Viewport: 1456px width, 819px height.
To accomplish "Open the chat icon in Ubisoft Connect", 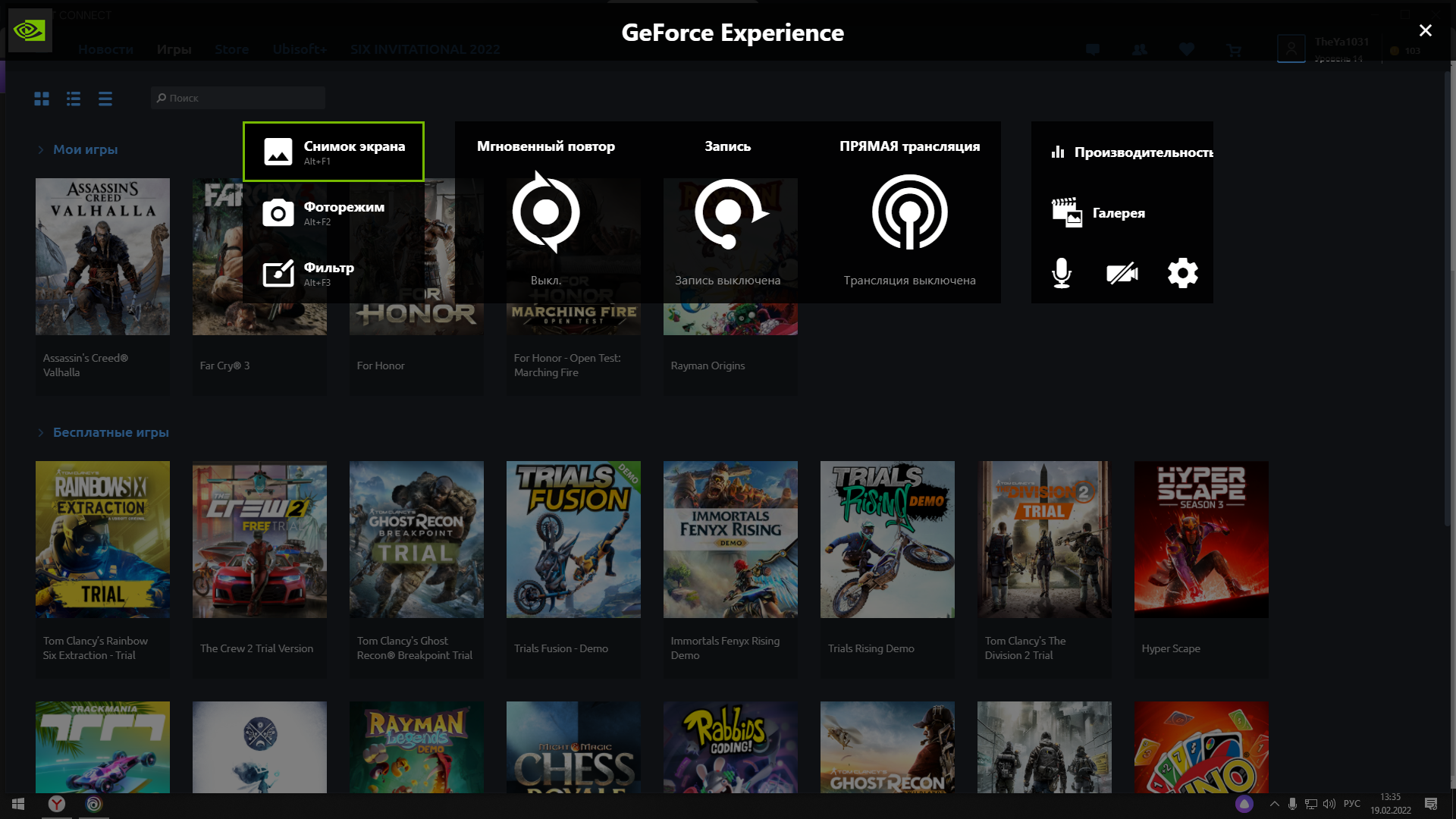I will pos(1093,50).
